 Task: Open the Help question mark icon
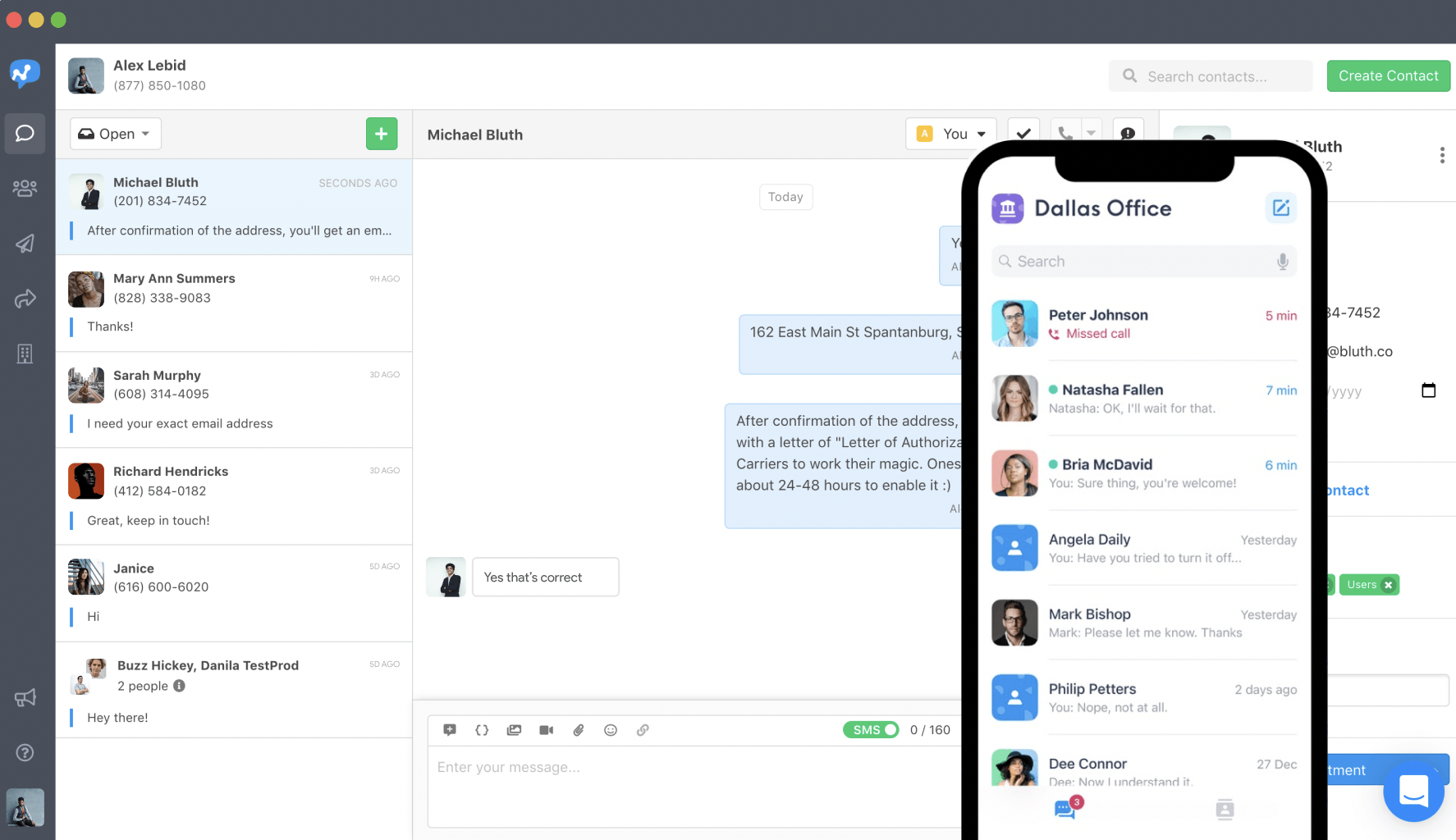tap(25, 752)
